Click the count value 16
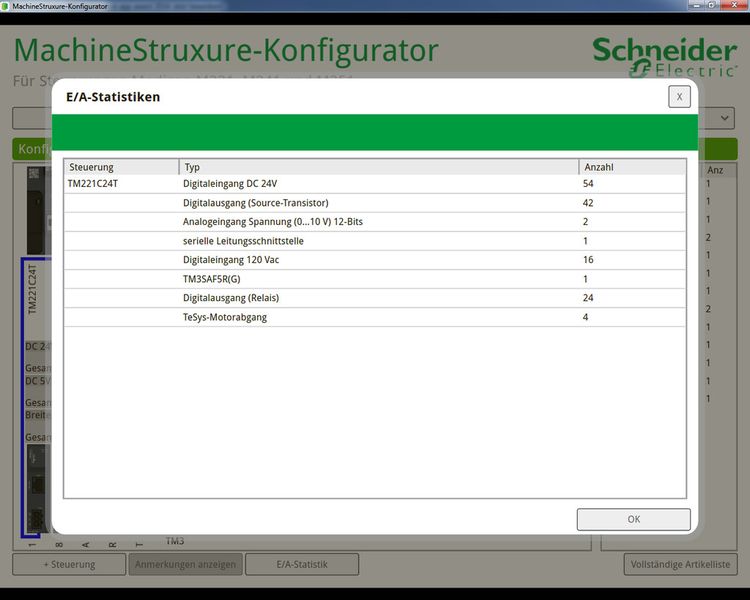This screenshot has height=600, width=750. pyautogui.click(x=588, y=260)
